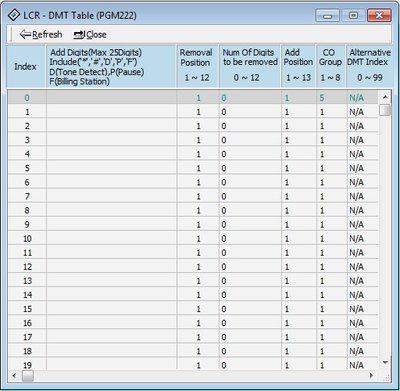Viewport: 400px width, 391px height.
Task: Select the Index column header
Action: point(26,66)
